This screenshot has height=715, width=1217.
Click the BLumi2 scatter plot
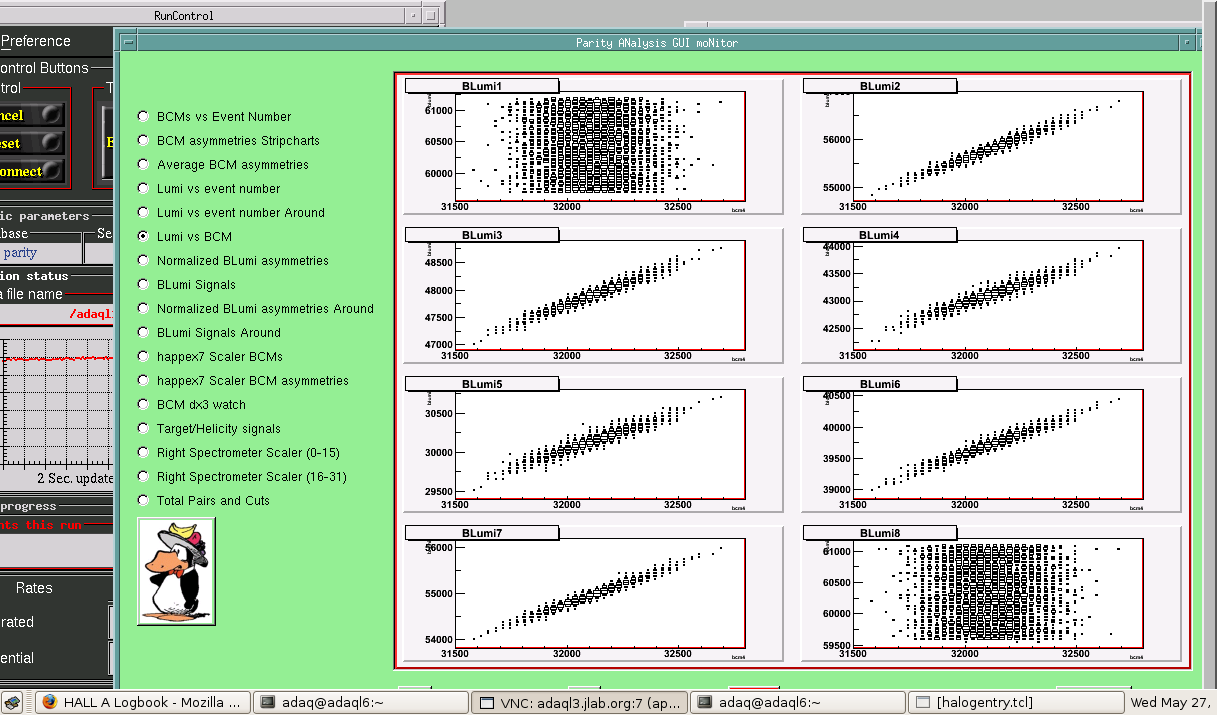coord(998,146)
